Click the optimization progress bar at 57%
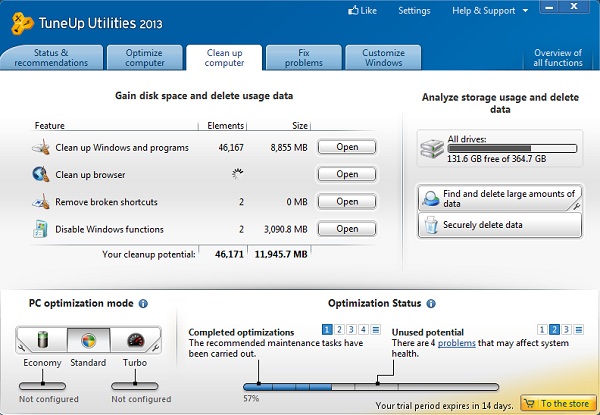Screen dimensions: 600x415 [x=370, y=385]
